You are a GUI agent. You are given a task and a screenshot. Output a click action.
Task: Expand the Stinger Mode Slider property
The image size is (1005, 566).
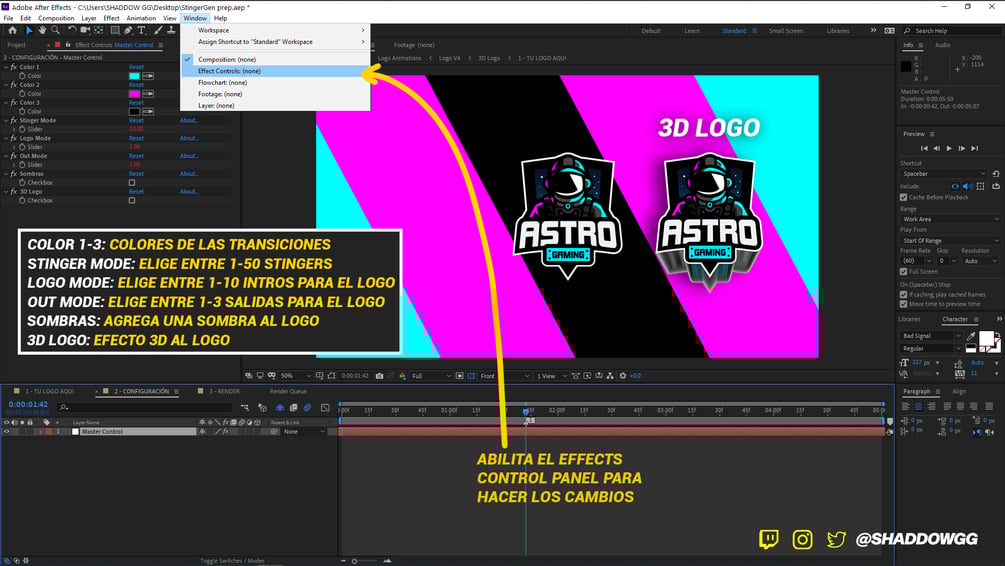tap(13, 129)
